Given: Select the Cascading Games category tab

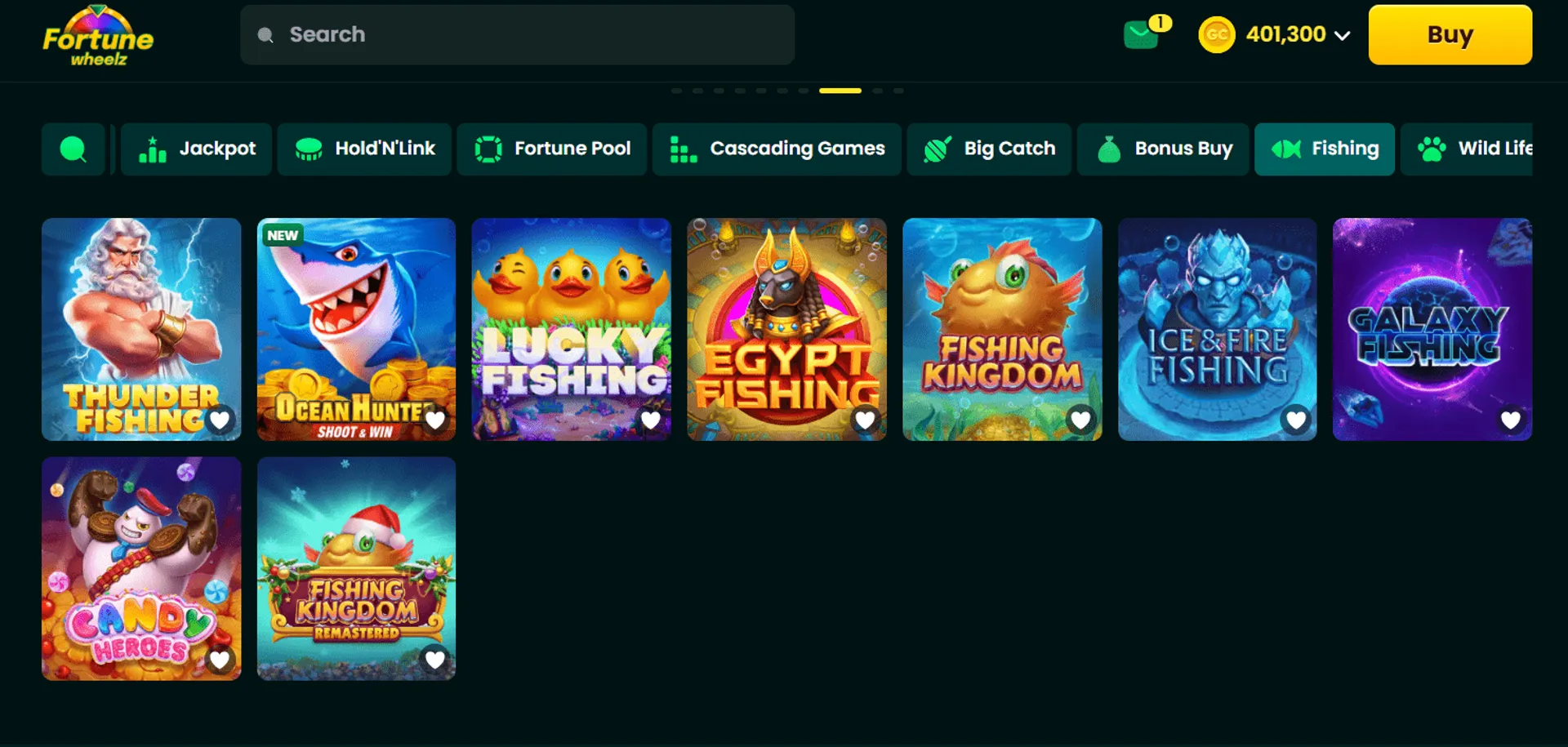Looking at the screenshot, I should (x=777, y=149).
